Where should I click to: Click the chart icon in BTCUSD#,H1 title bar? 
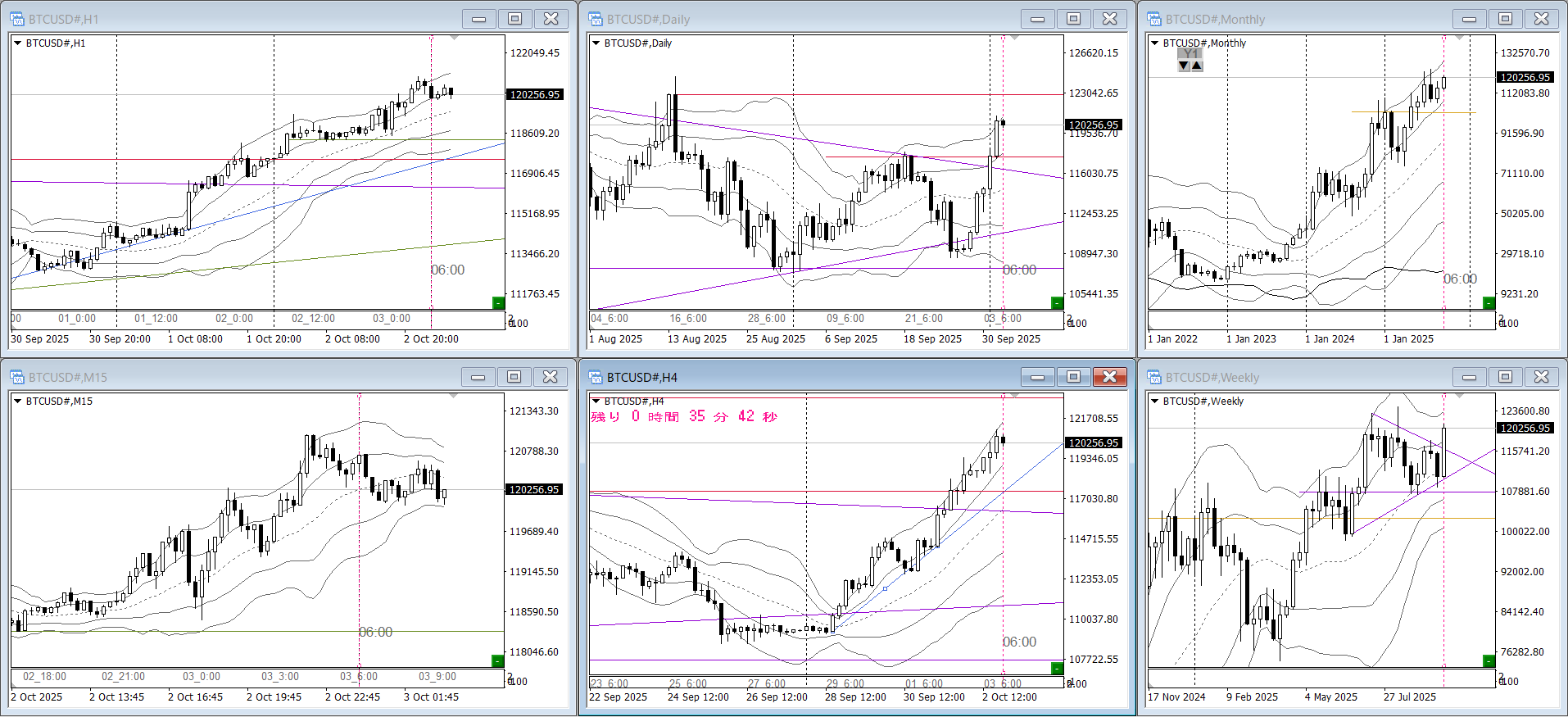pos(17,19)
